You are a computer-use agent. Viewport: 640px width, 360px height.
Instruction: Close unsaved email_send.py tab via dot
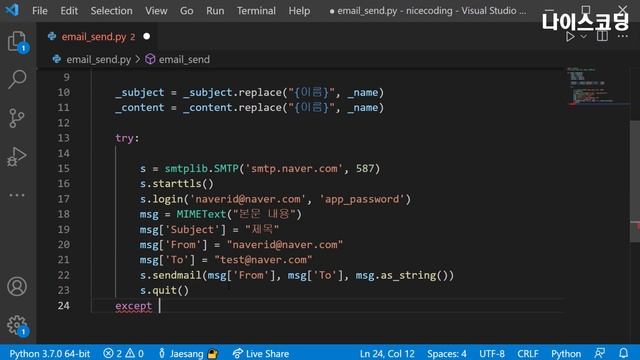coord(147,37)
